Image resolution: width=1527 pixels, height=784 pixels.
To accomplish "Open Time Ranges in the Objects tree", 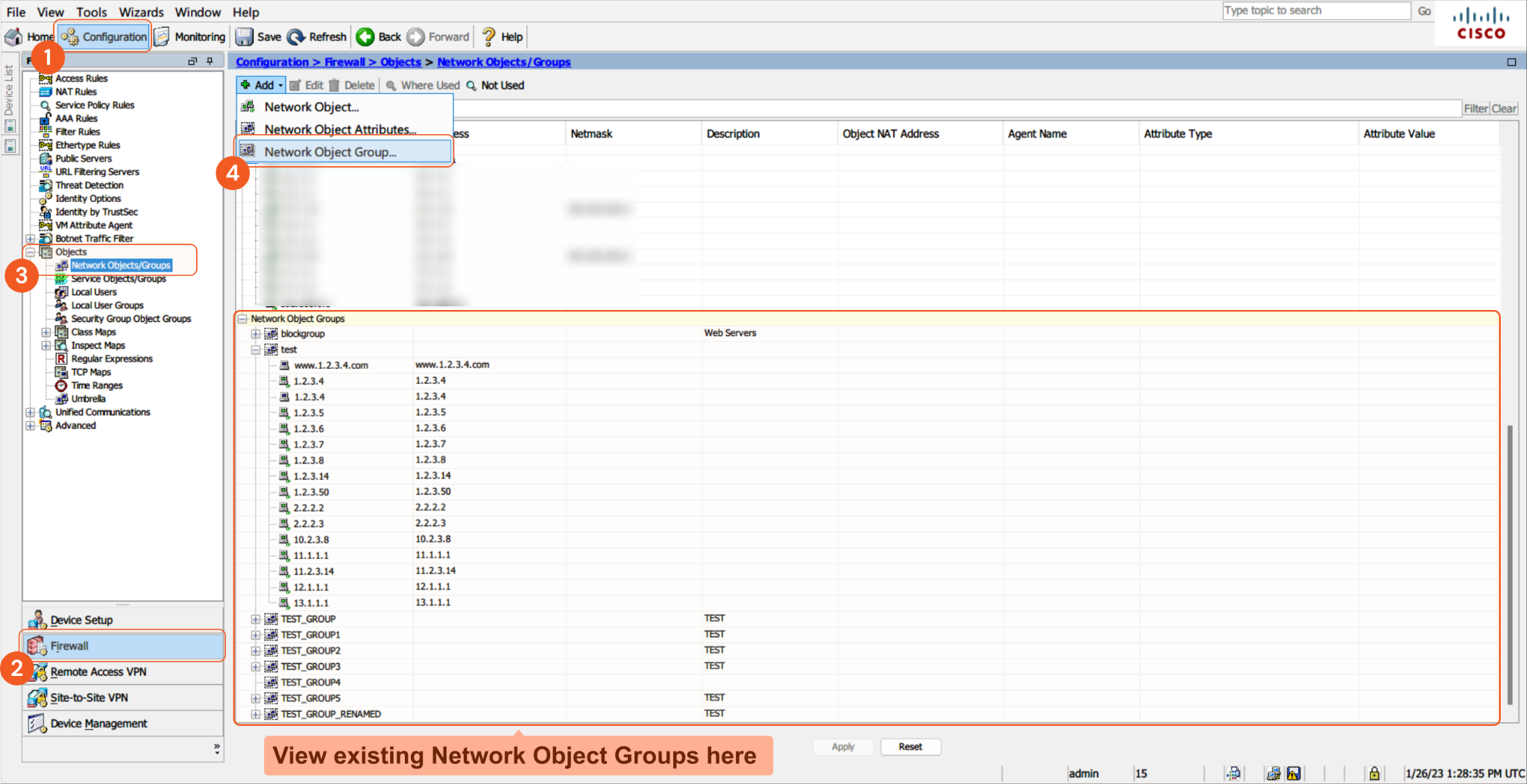I will pos(96,385).
